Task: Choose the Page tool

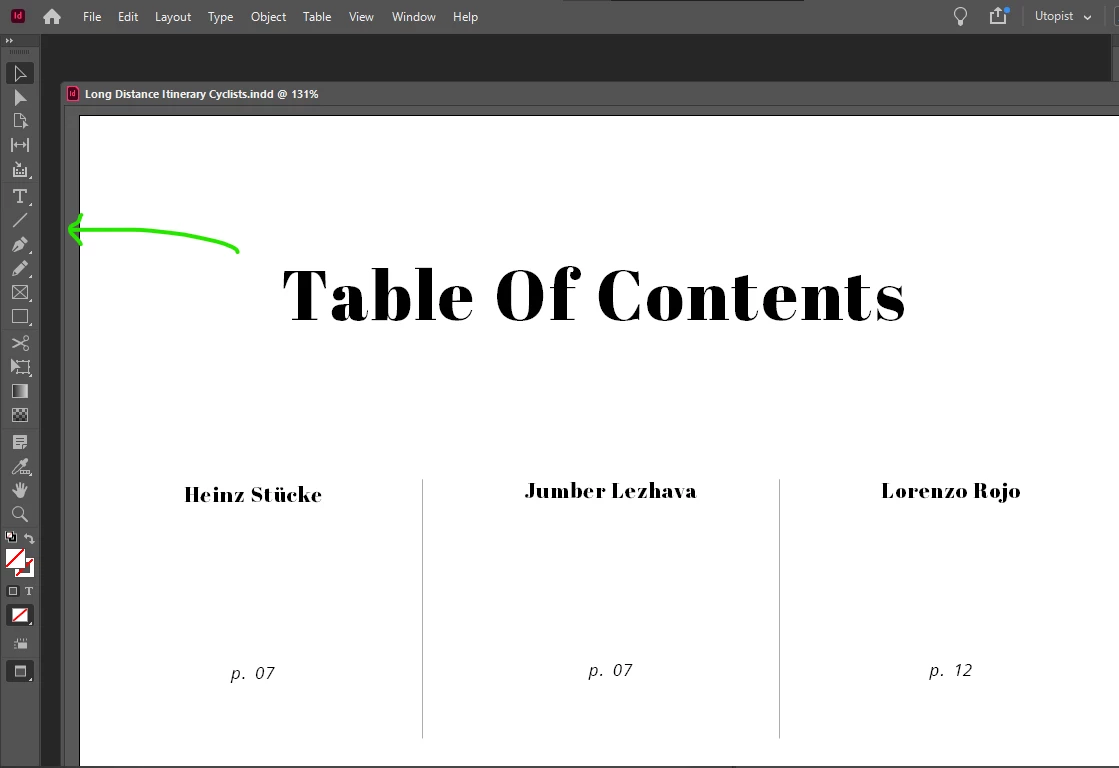Action: pos(20,121)
